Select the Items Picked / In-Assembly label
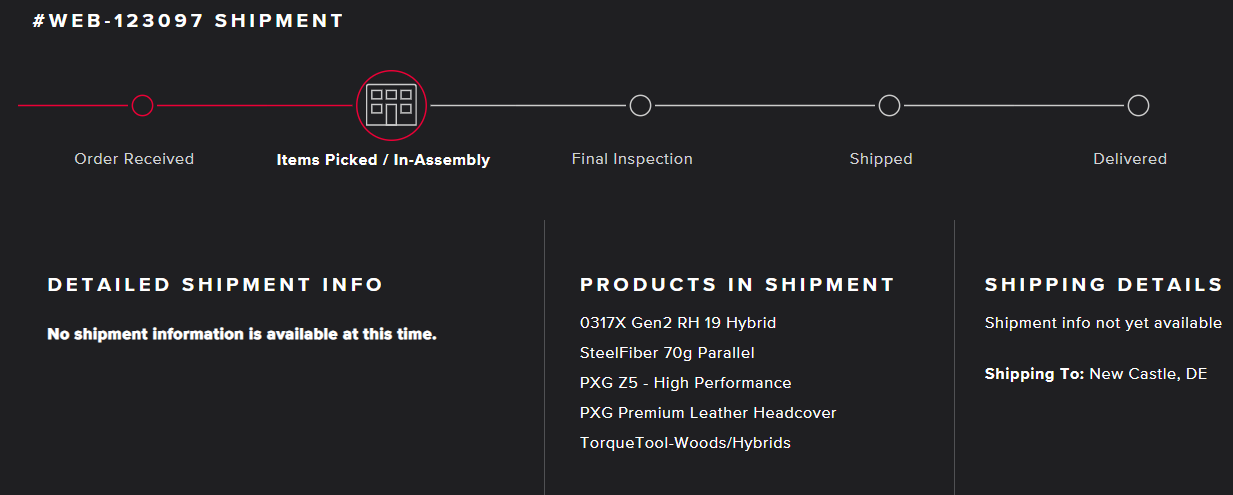 (x=383, y=160)
